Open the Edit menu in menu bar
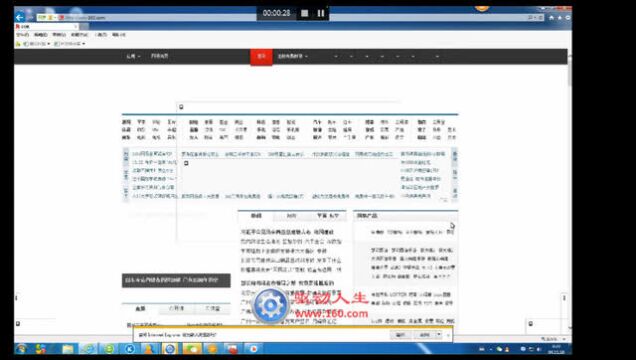This screenshot has height=360, width=636. point(41,35)
